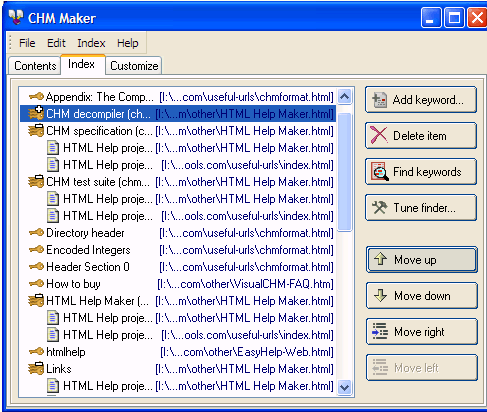Click the Add keyword... button

[x=421, y=100]
